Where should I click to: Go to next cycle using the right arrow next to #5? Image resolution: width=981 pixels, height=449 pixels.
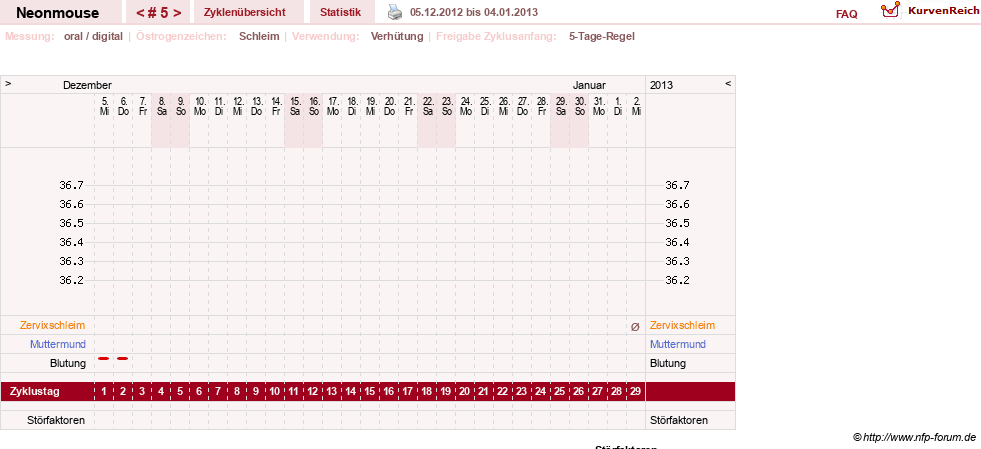(177, 13)
